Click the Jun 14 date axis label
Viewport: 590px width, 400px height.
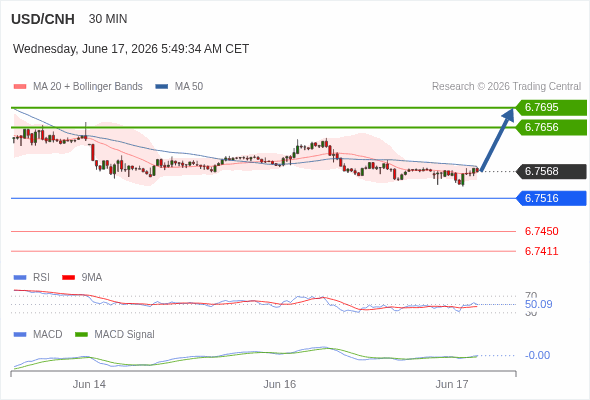pos(89,385)
